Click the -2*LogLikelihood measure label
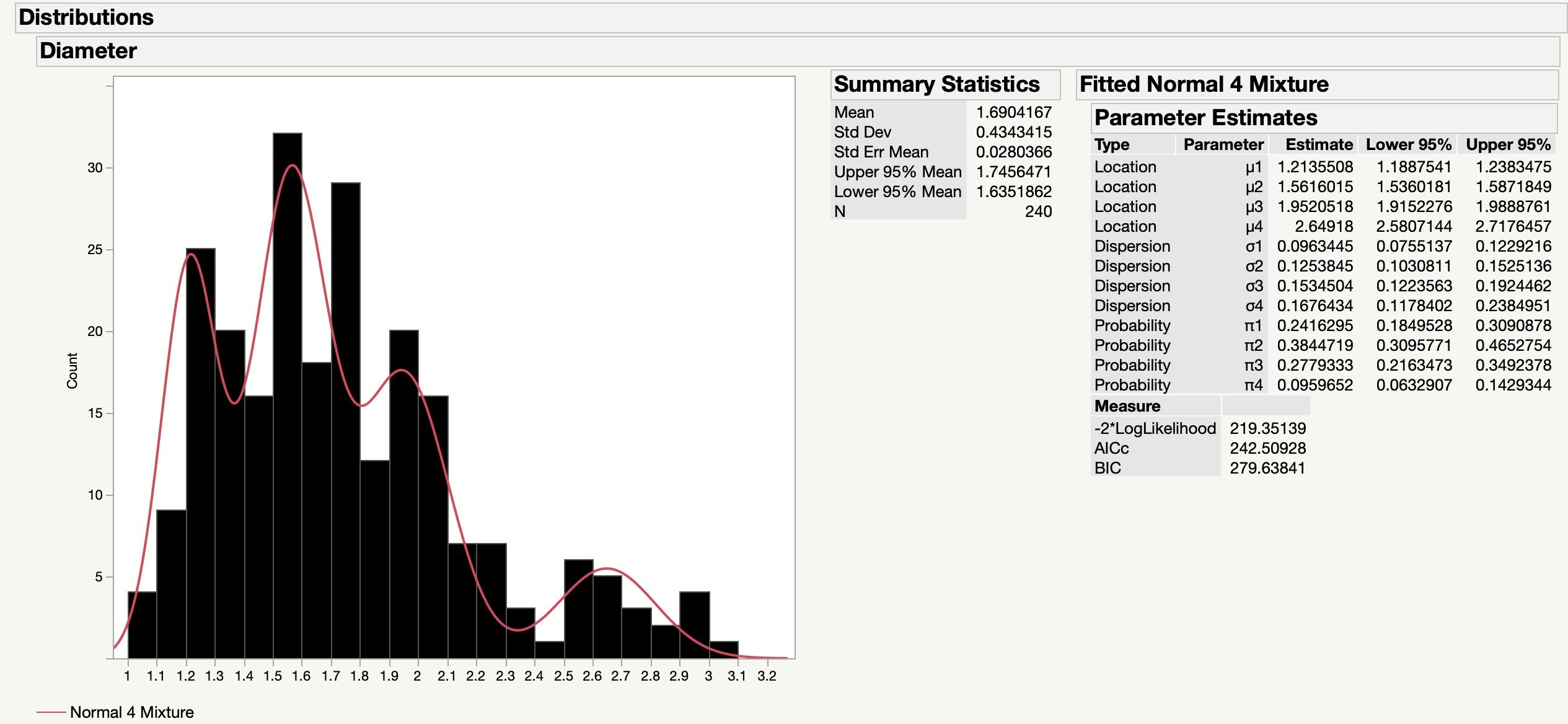 [1156, 427]
